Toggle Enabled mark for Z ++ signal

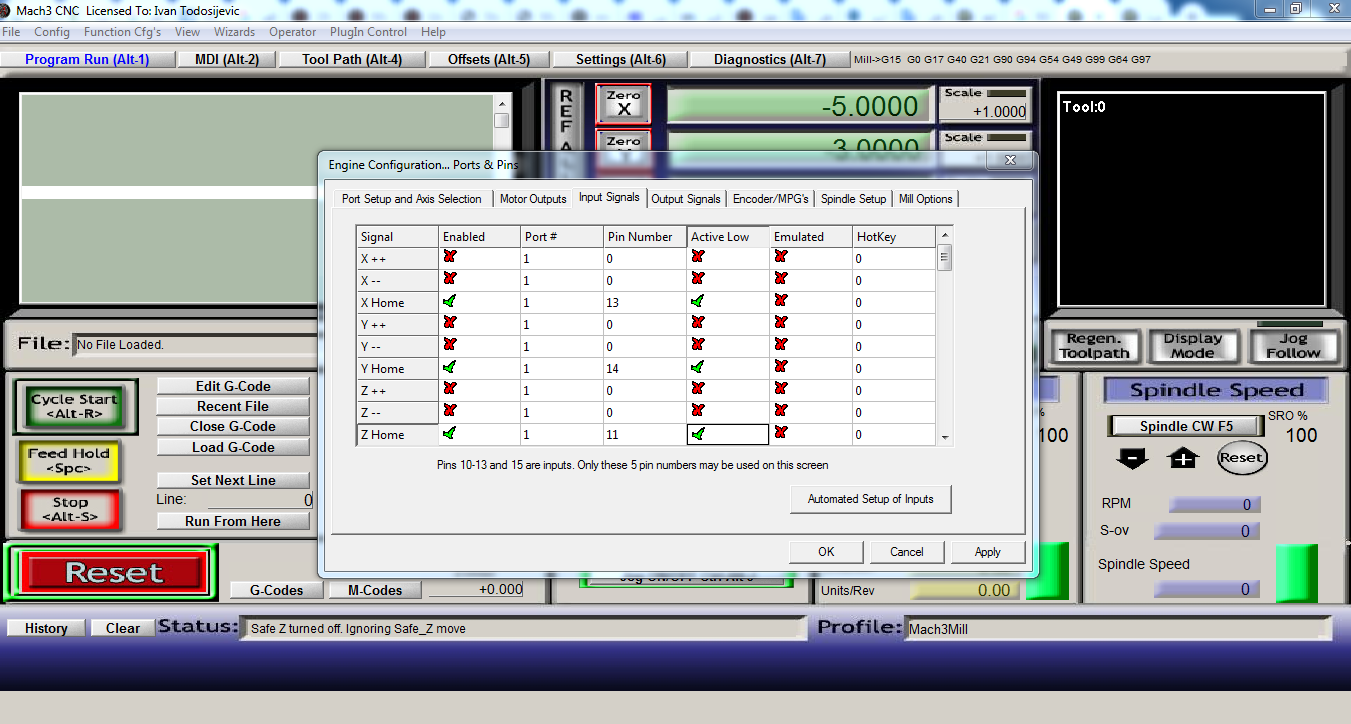(450, 389)
